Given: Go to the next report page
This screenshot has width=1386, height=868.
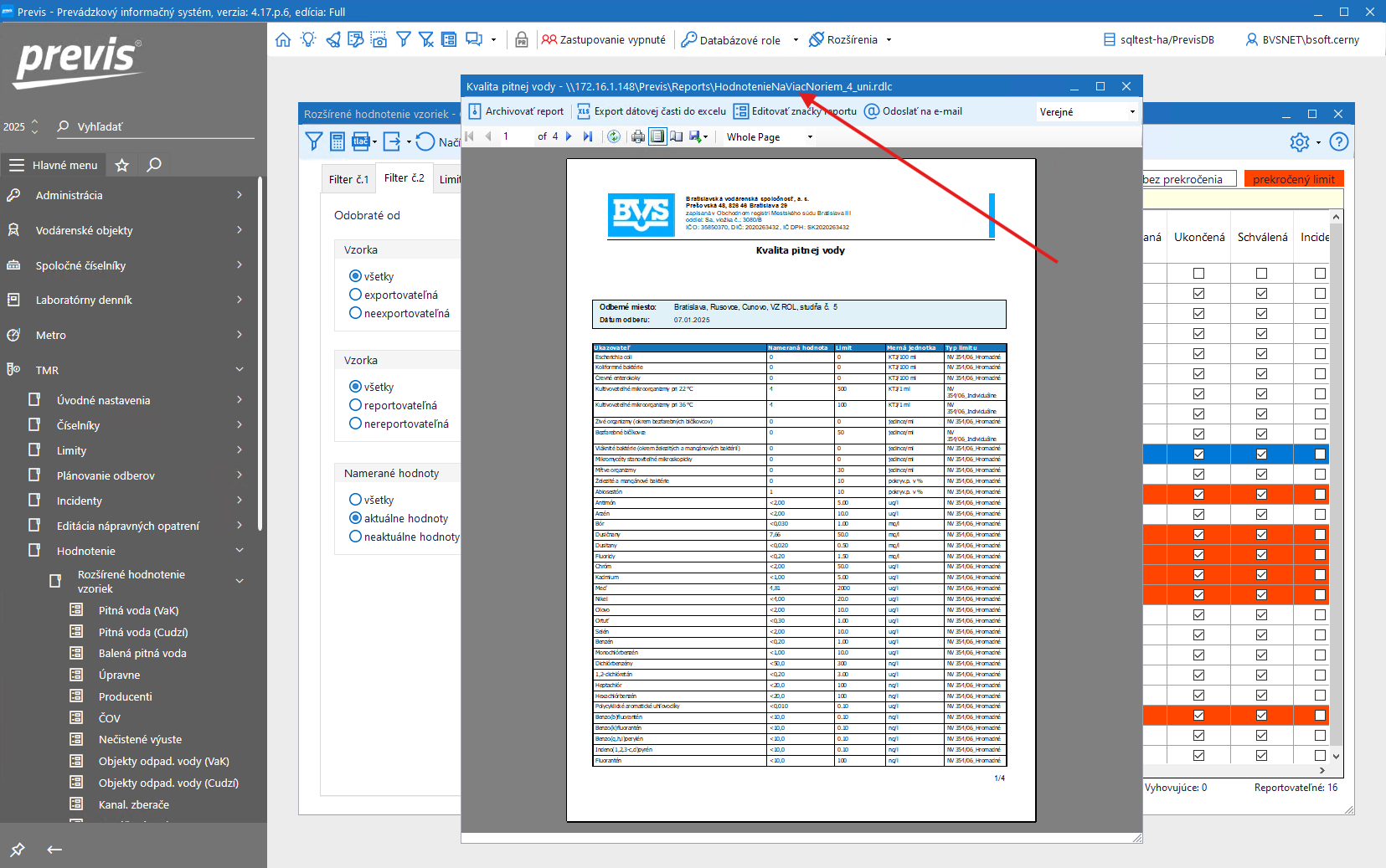Looking at the screenshot, I should tap(569, 136).
